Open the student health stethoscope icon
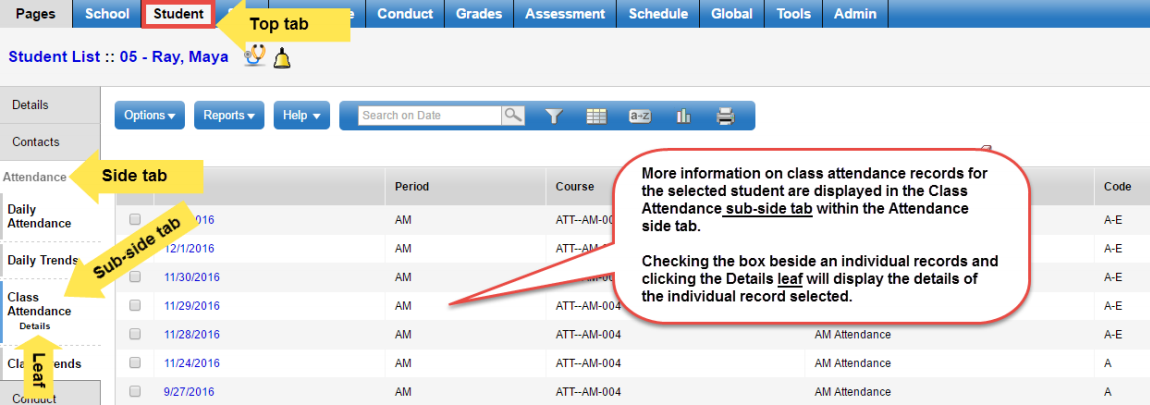 (x=255, y=55)
